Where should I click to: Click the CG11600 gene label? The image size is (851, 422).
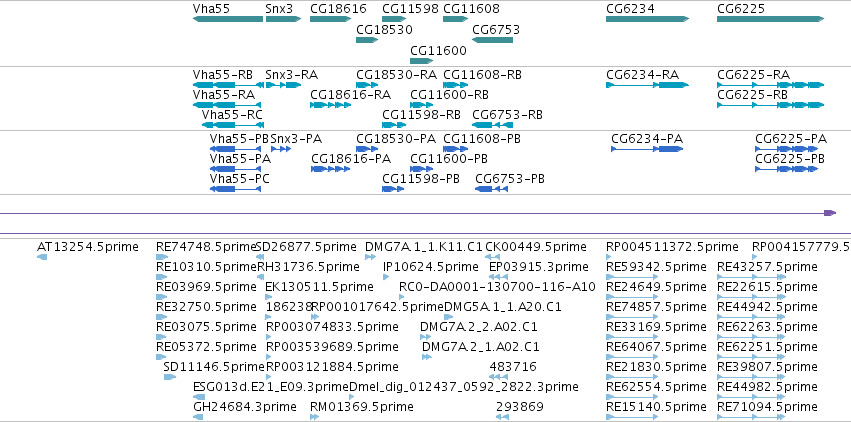click(x=438, y=51)
